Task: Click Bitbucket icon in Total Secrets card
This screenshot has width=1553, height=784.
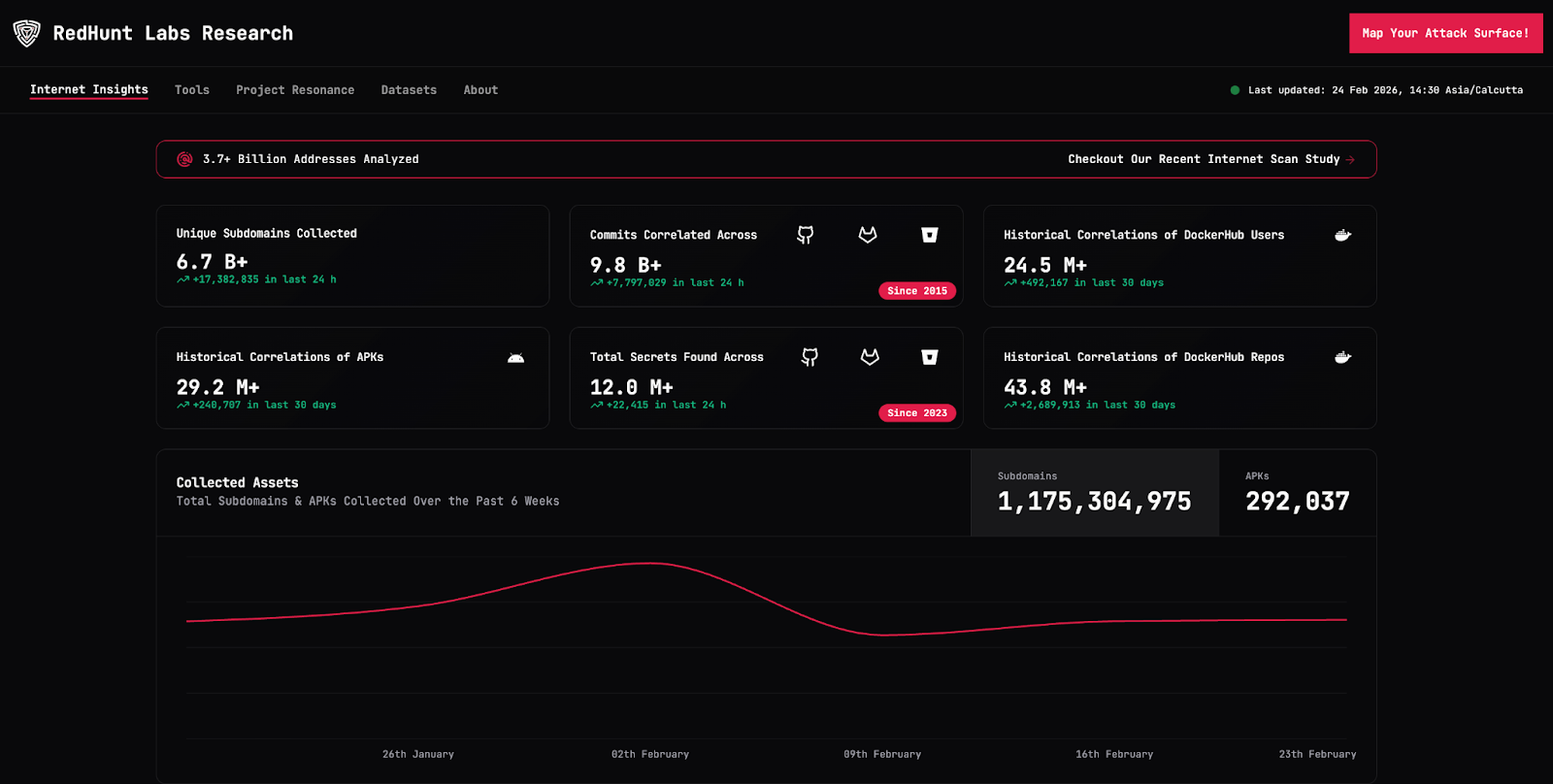Action: click(929, 357)
